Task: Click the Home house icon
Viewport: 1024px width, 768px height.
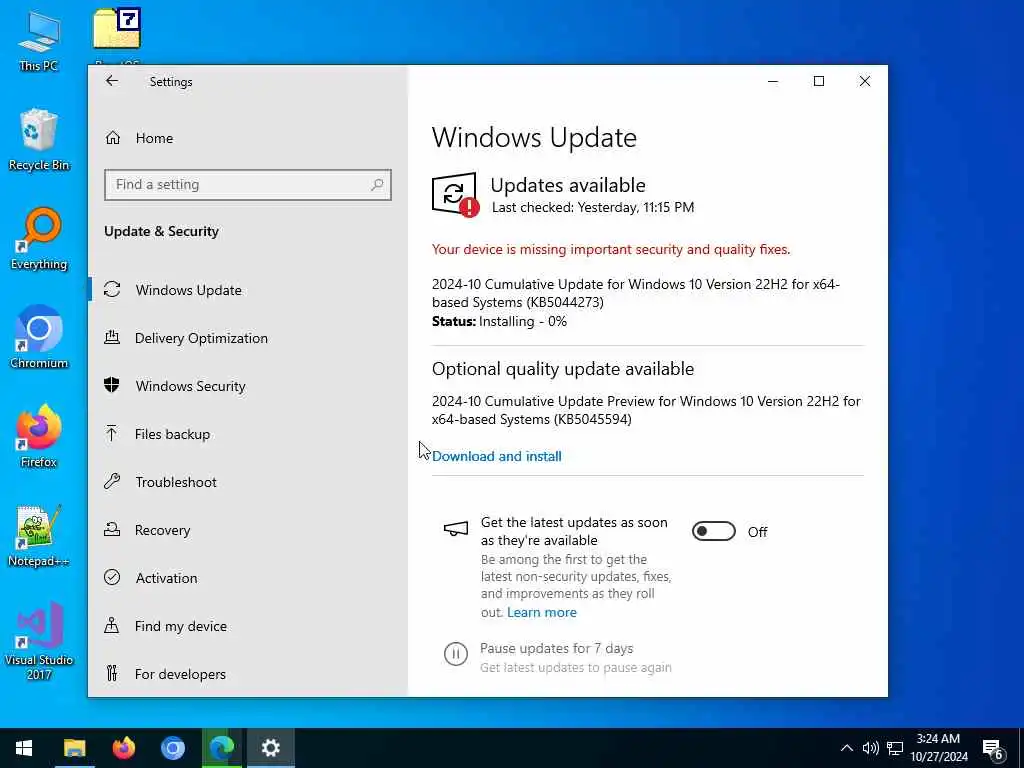Action: click(x=113, y=138)
